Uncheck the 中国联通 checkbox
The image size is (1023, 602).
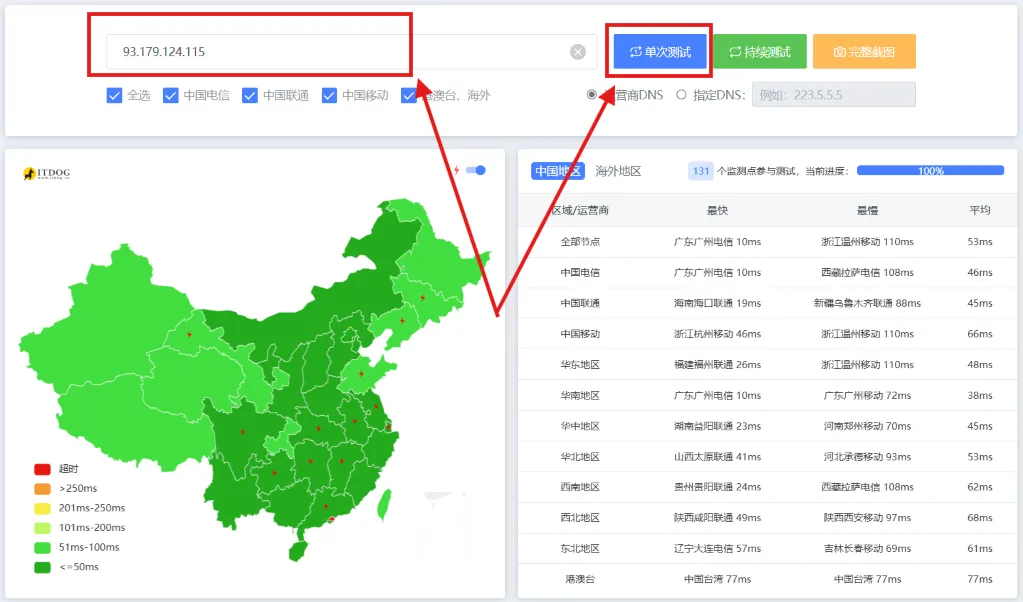(x=249, y=96)
